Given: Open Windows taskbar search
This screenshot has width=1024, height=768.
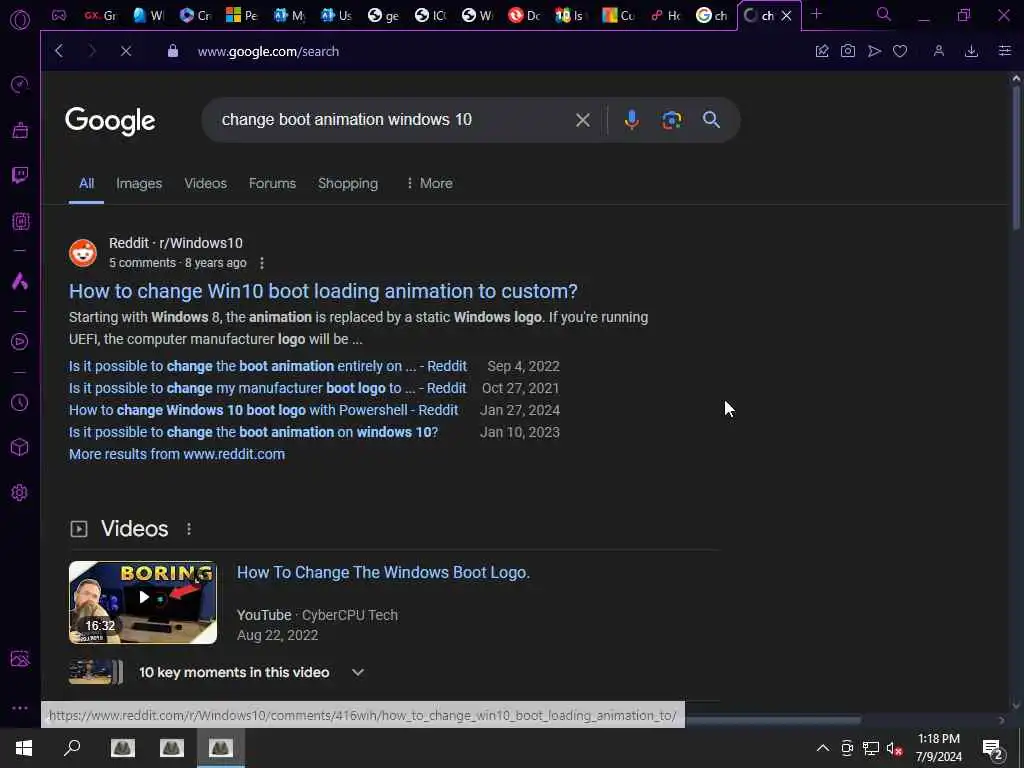Looking at the screenshot, I should (72, 748).
